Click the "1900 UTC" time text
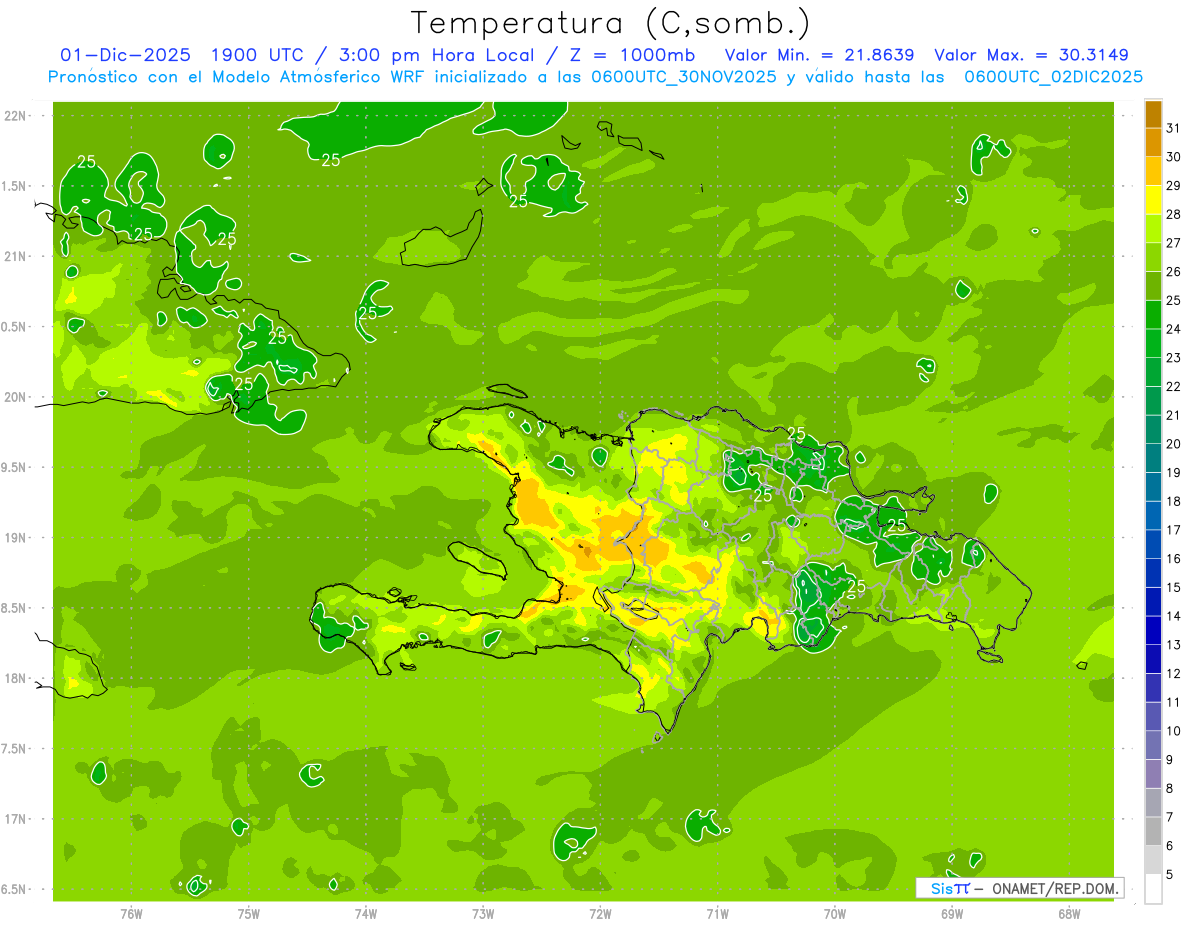The width and height of the screenshot is (1200, 927). click(x=259, y=55)
